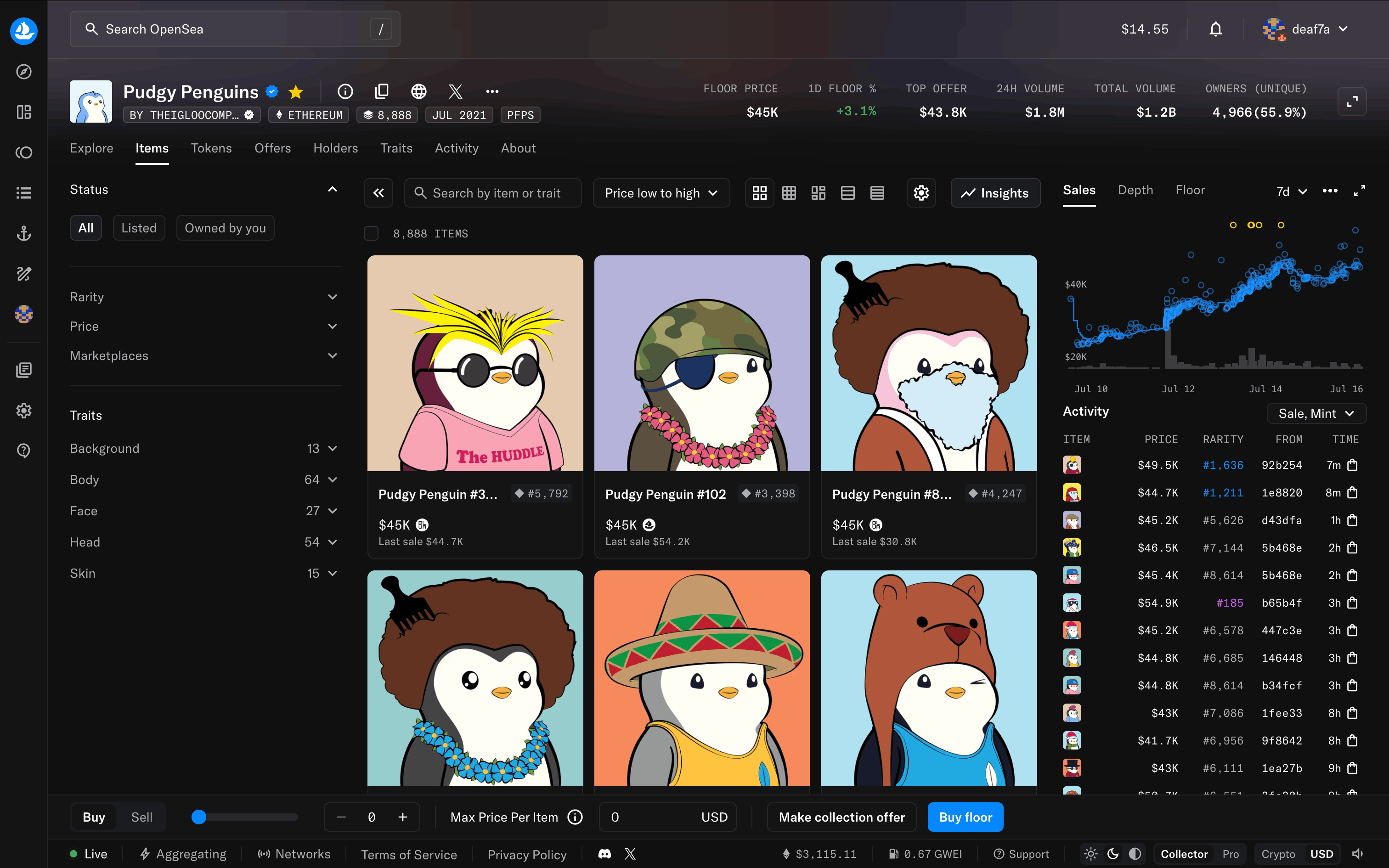This screenshot has height=868, width=1389.
Task: Go to the Holders tab
Action: [335, 148]
